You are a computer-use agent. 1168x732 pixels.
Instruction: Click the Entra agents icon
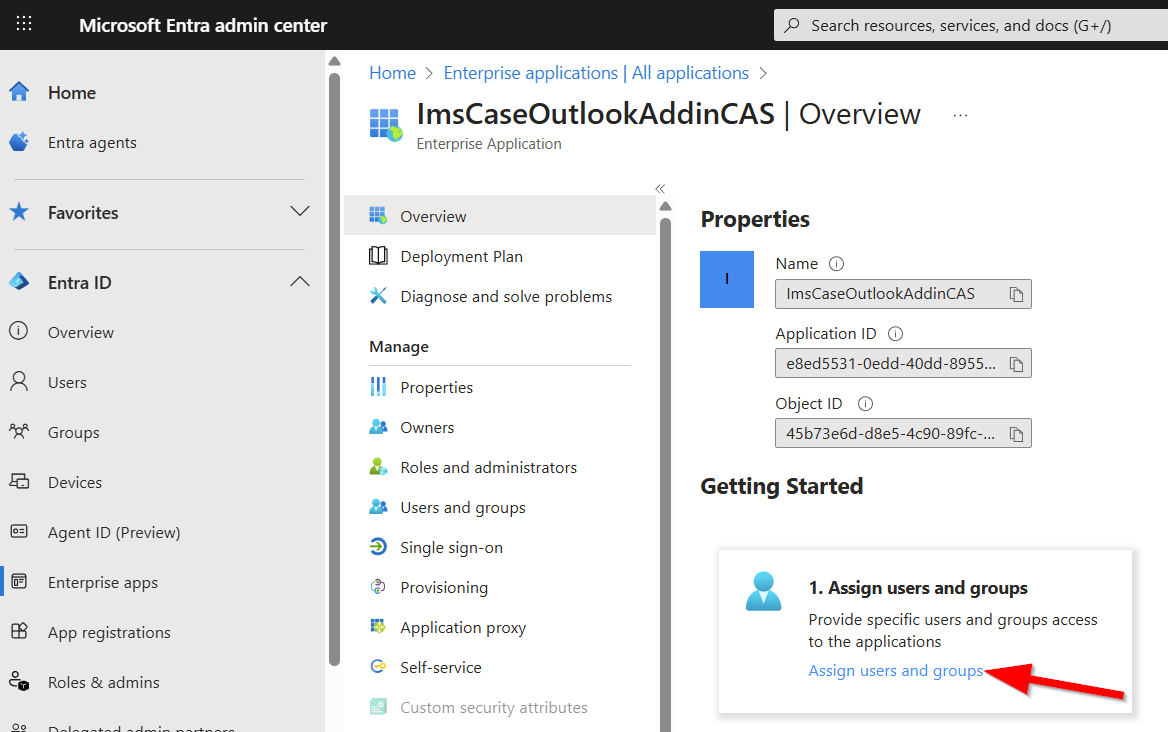(x=19, y=141)
